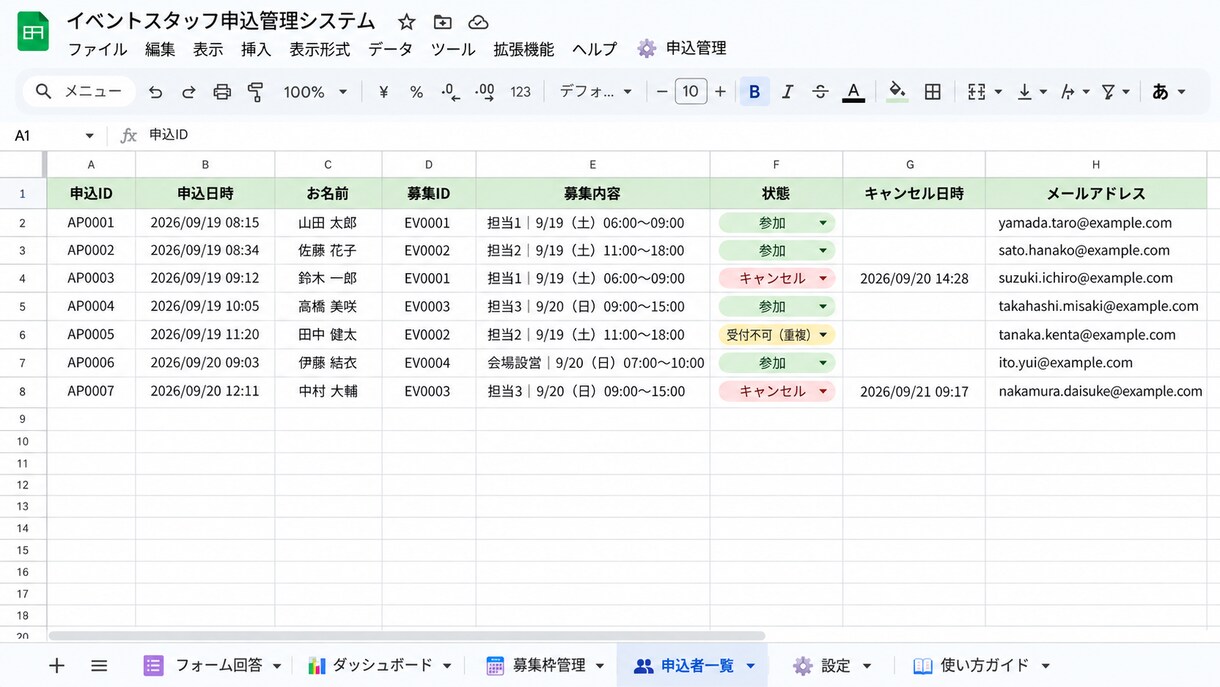Open the 挿入 menu

(x=256, y=49)
